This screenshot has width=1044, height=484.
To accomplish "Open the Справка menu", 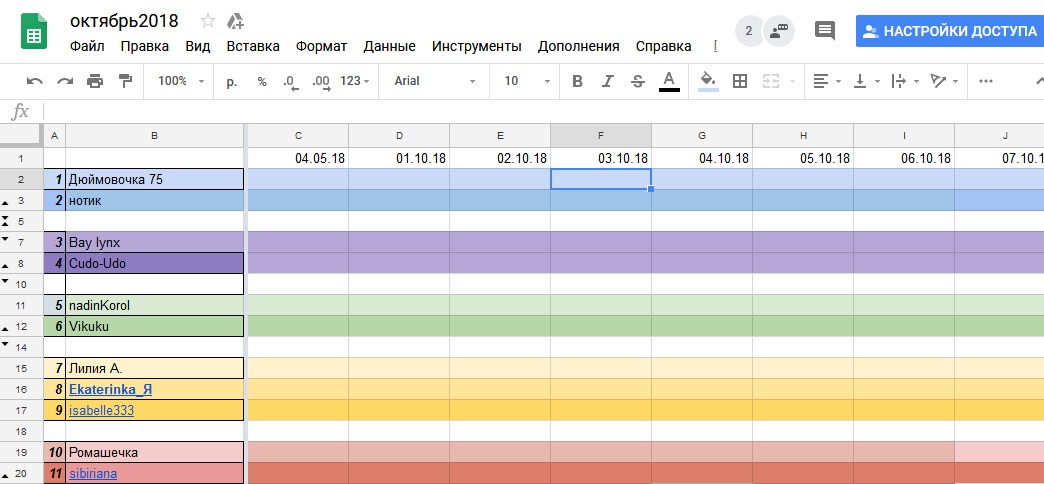I will [x=663, y=47].
